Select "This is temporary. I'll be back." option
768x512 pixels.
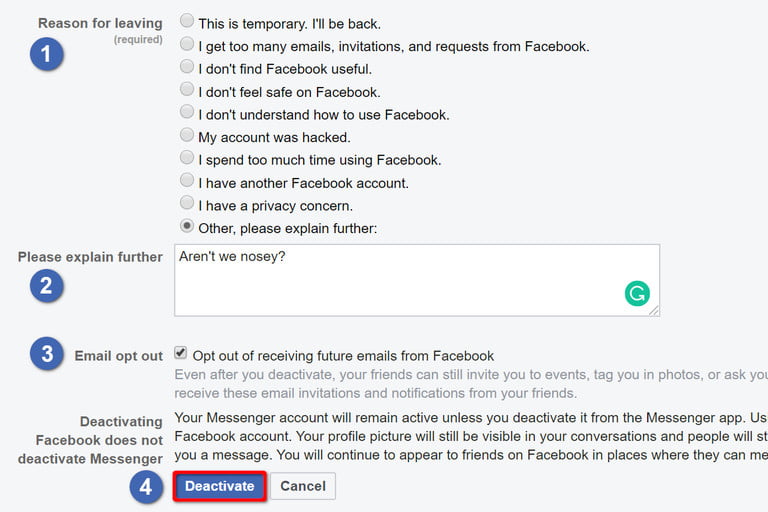click(x=187, y=21)
